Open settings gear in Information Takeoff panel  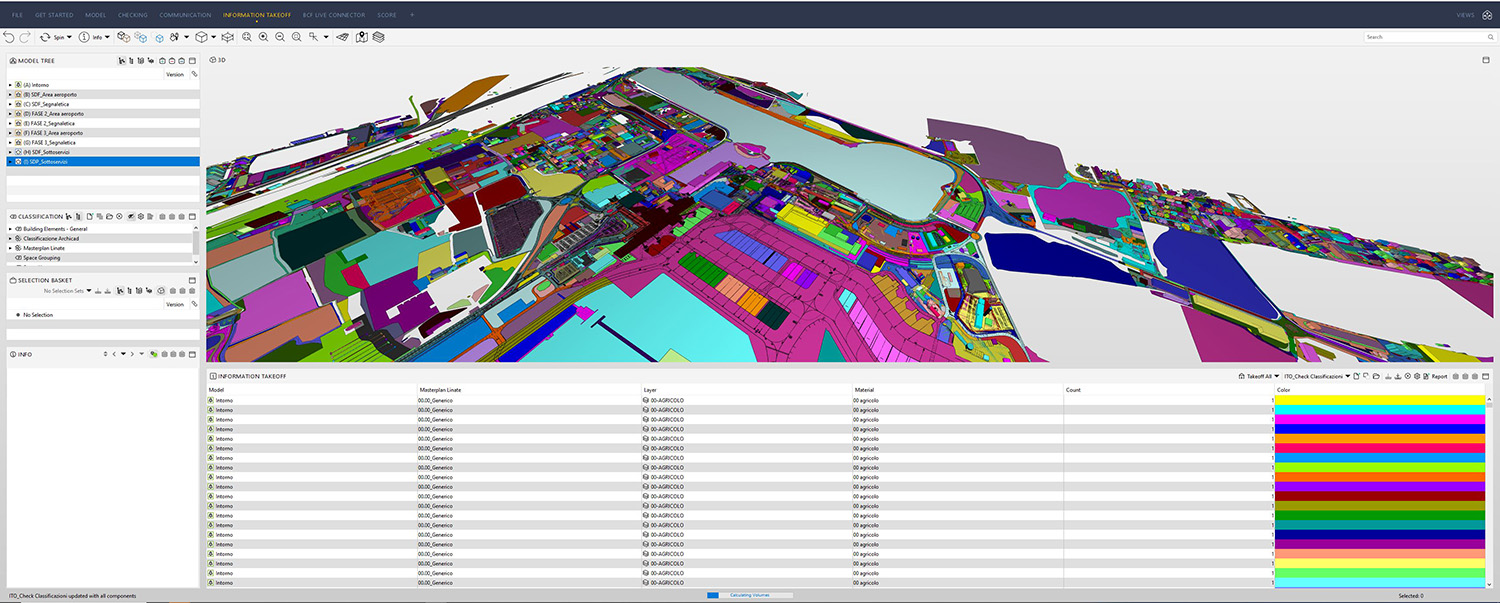[x=1416, y=376]
